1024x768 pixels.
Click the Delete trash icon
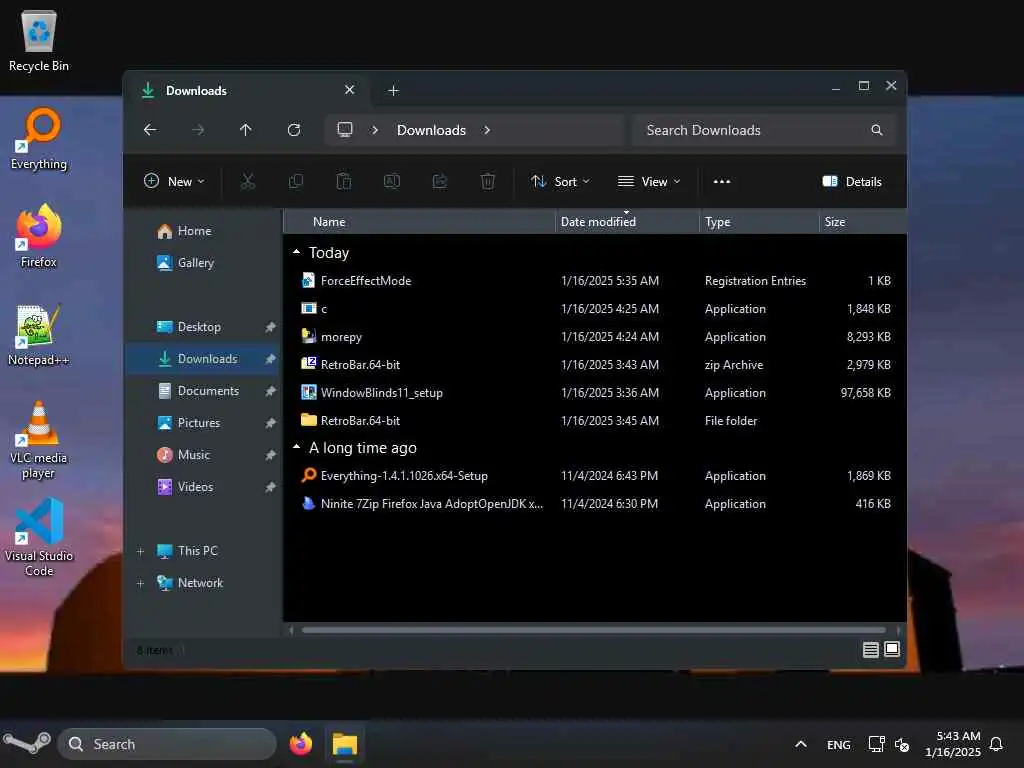click(x=488, y=182)
